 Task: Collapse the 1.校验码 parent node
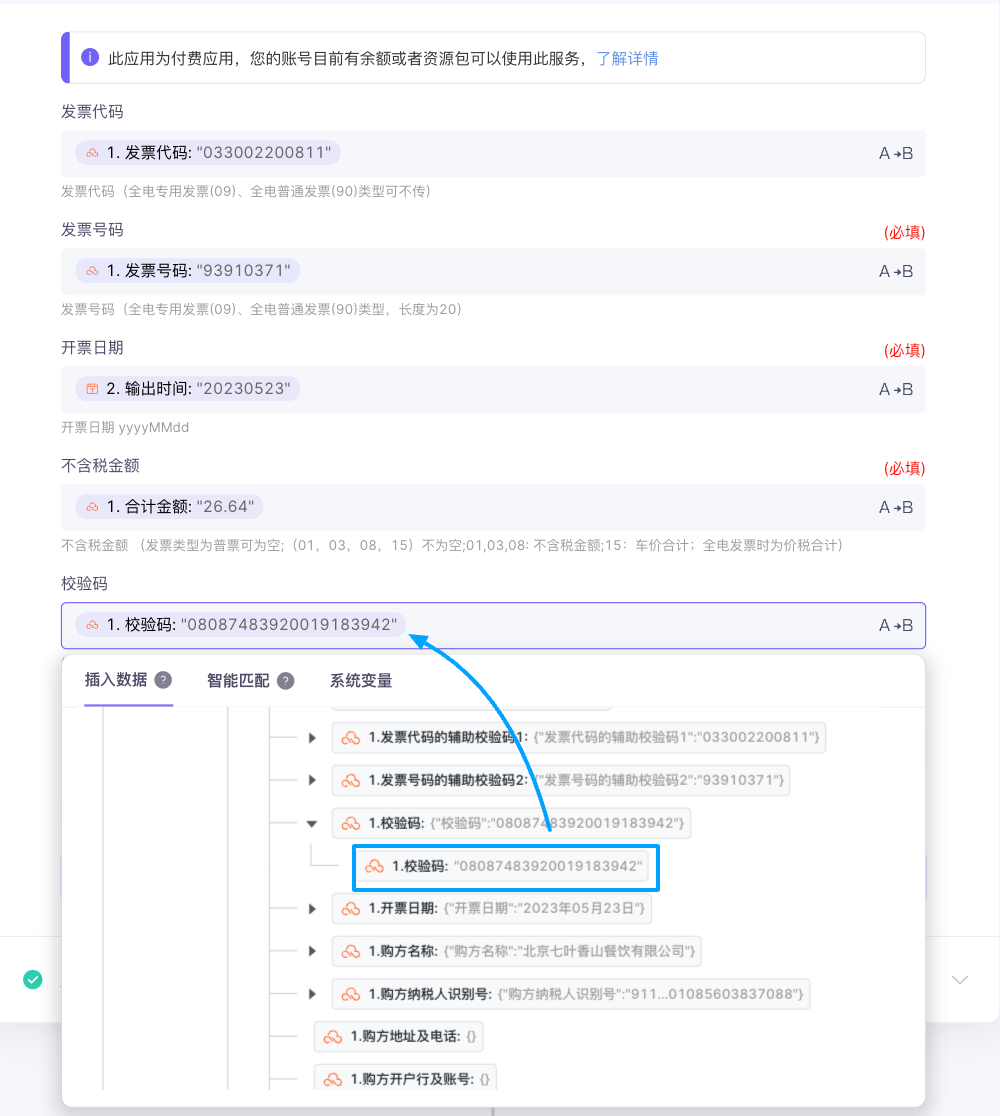(312, 823)
